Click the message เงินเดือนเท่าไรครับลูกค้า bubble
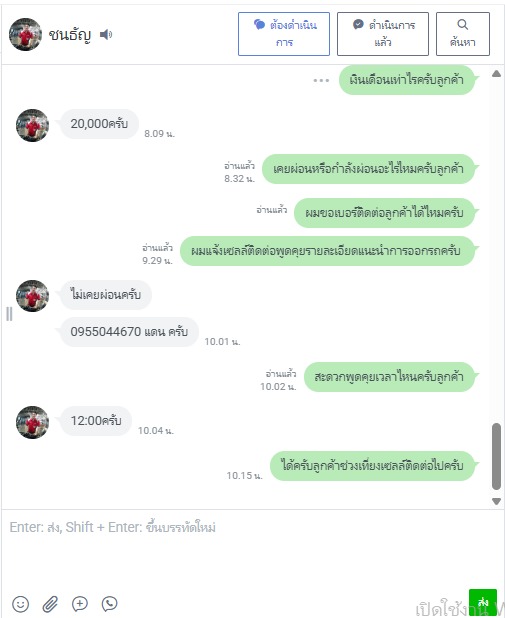505x618 pixels. tap(407, 80)
